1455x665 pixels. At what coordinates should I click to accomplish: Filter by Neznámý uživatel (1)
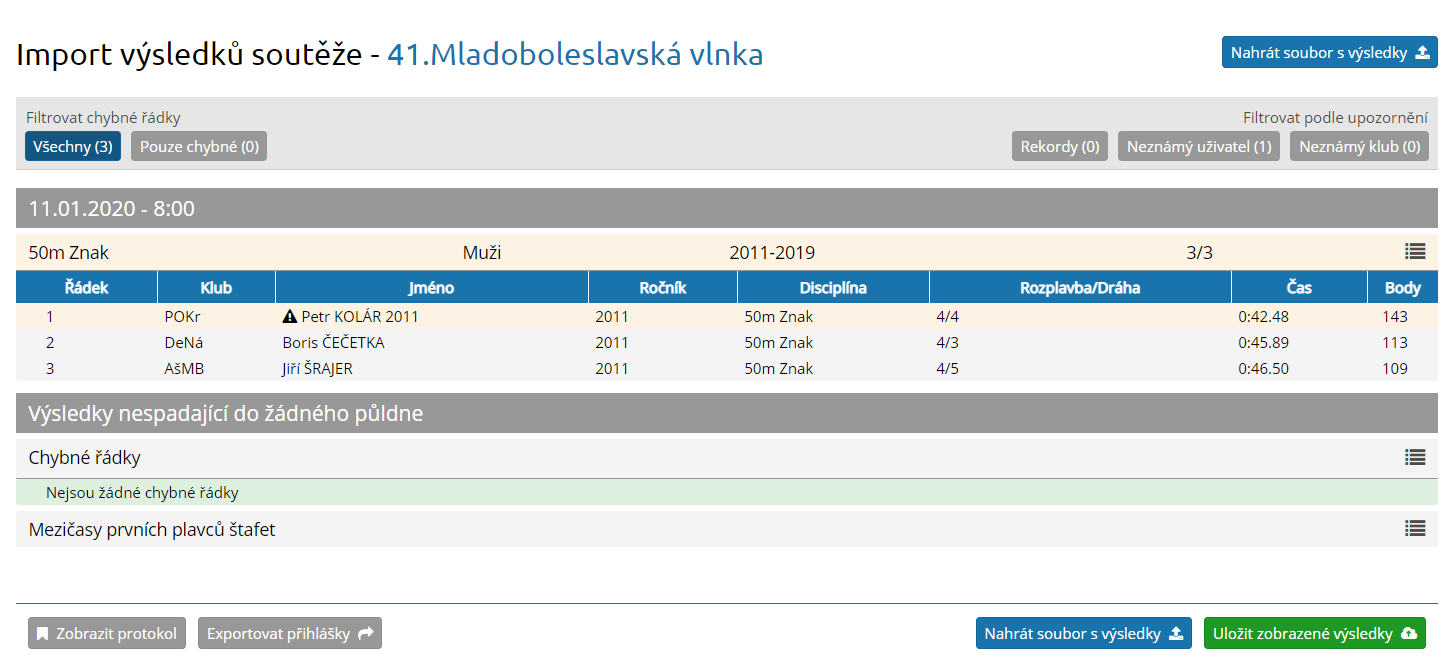point(1199,147)
